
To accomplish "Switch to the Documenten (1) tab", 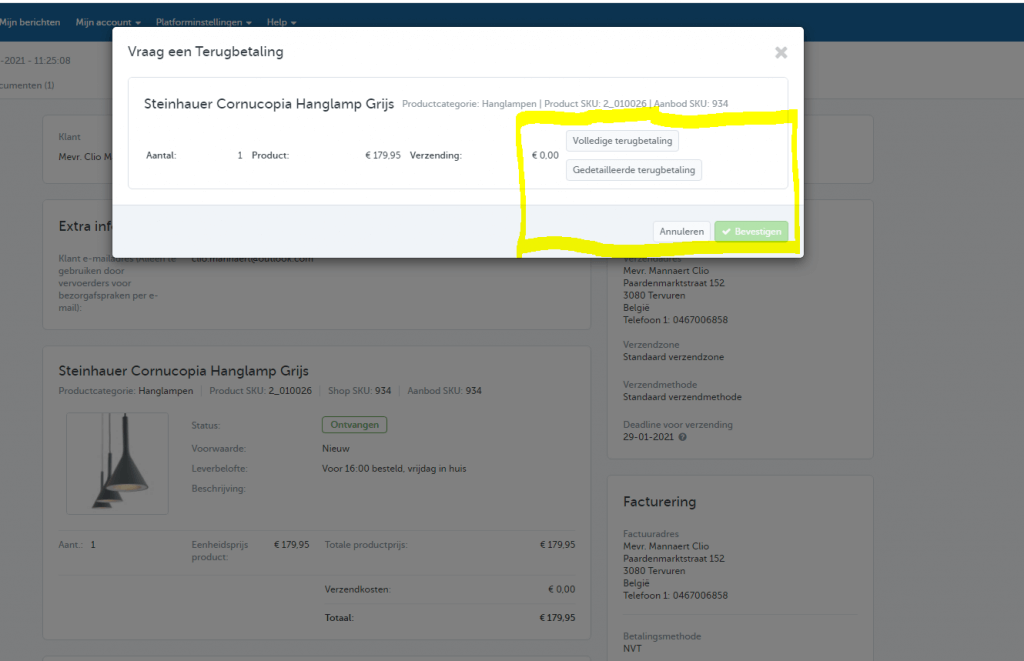I will [27, 85].
